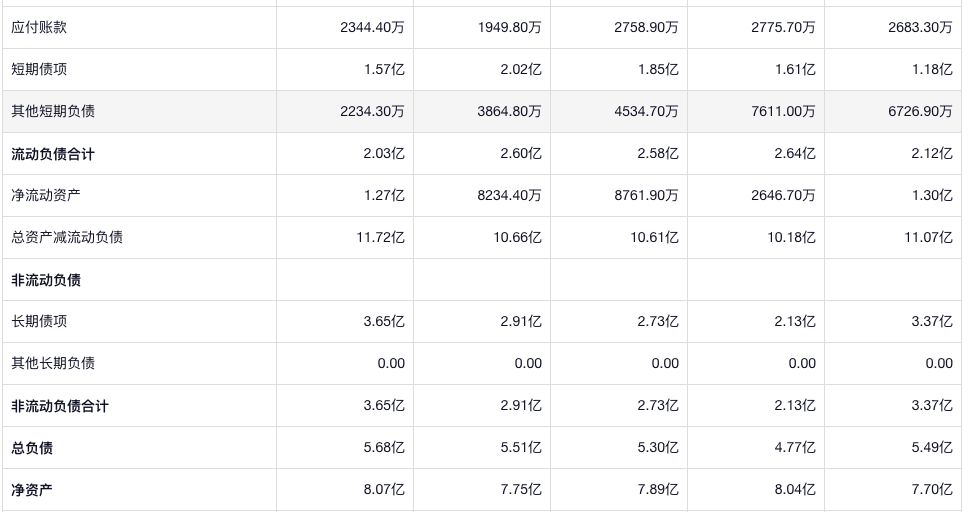
Task: Click the 2.02亿 short-term debt value
Action: click(522, 70)
